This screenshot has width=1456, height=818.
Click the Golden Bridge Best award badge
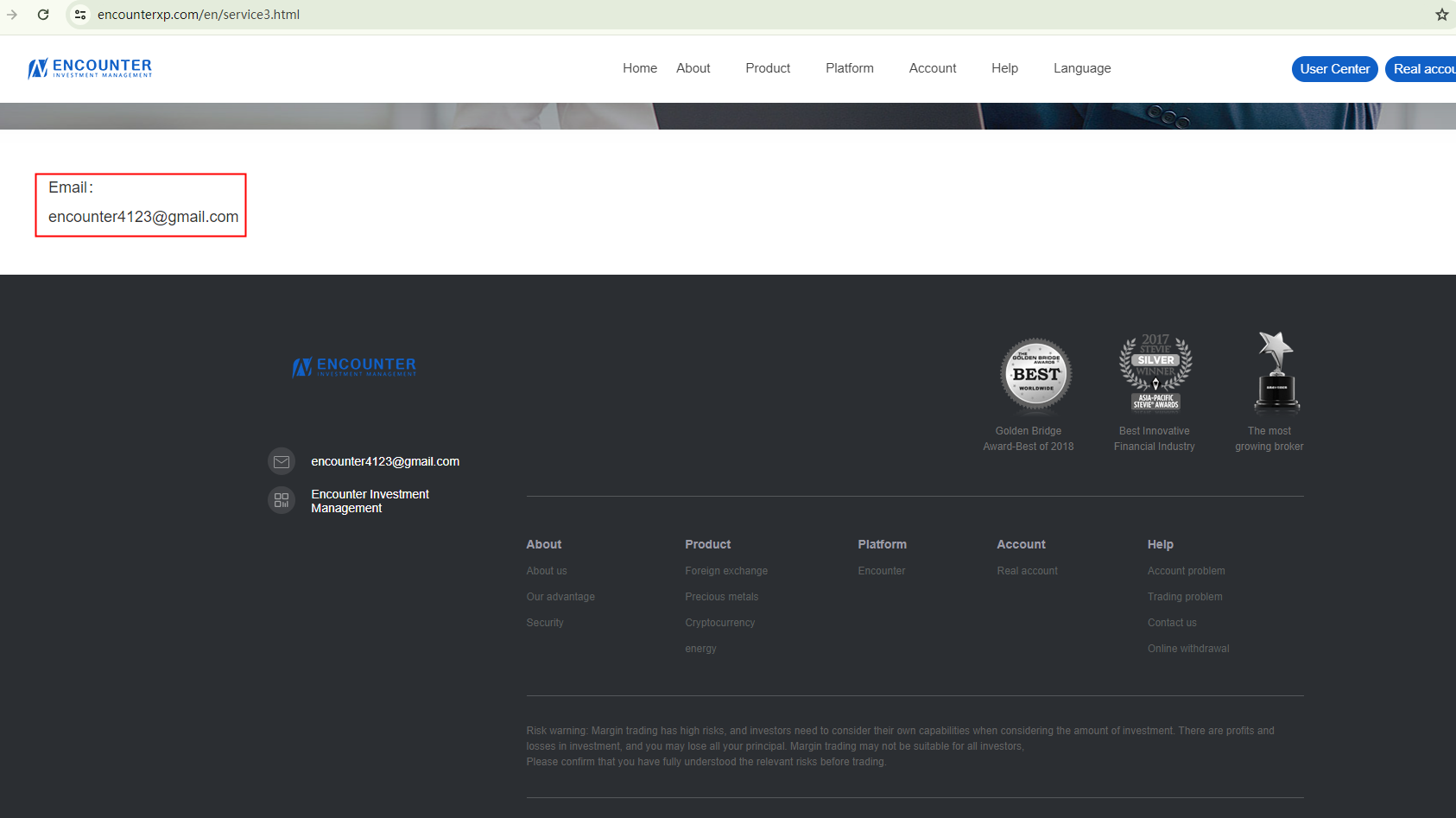click(1036, 375)
